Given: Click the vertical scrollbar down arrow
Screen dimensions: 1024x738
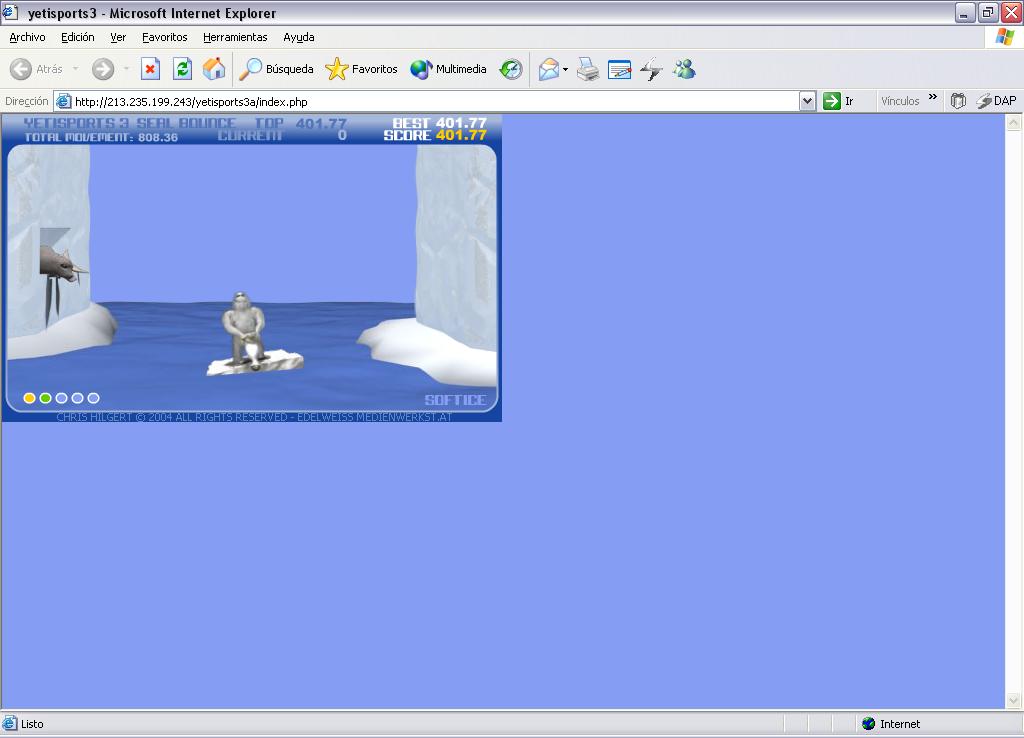Looking at the screenshot, I should (1014, 701).
